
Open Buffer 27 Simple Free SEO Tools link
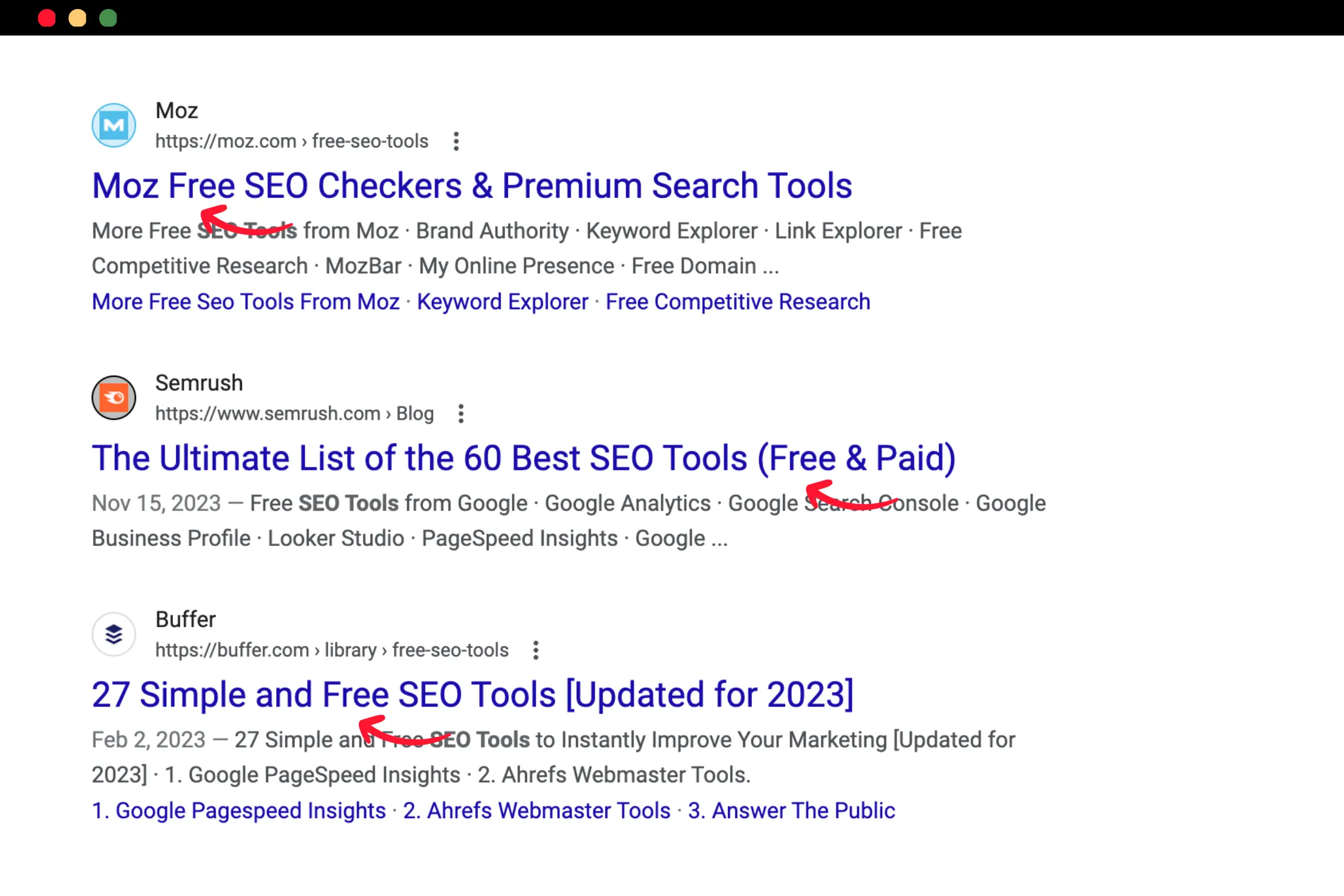pyautogui.click(x=472, y=694)
